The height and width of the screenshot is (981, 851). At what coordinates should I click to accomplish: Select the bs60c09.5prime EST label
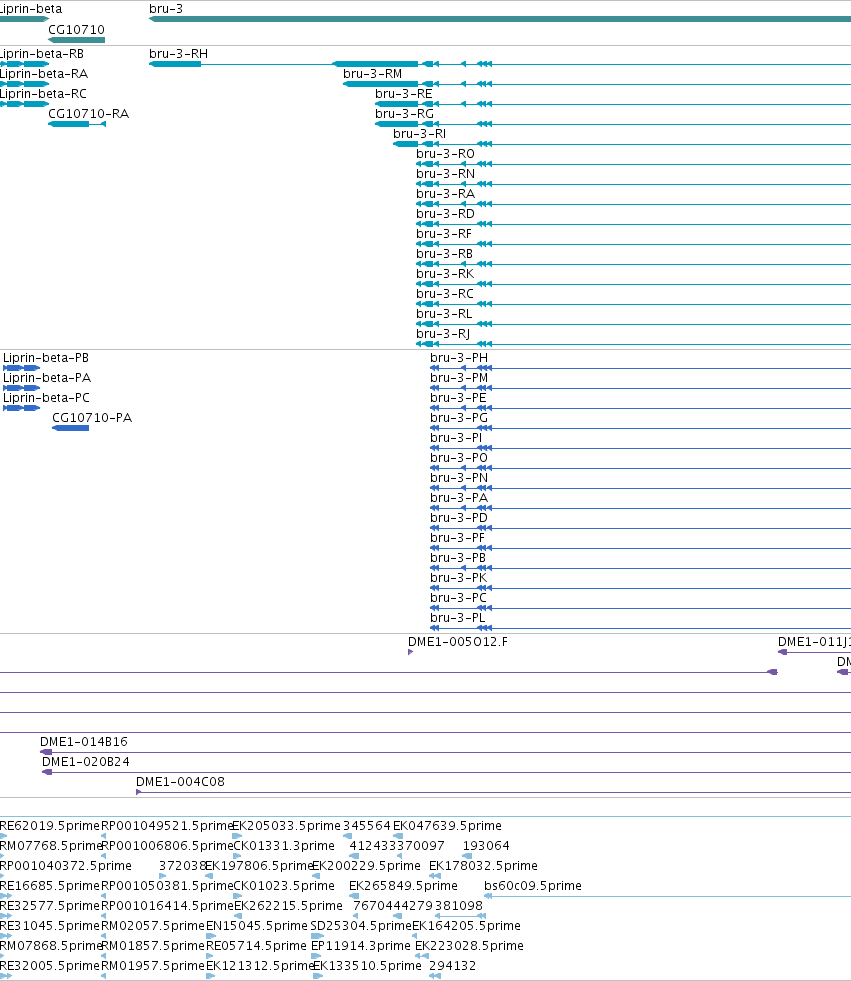[x=533, y=886]
